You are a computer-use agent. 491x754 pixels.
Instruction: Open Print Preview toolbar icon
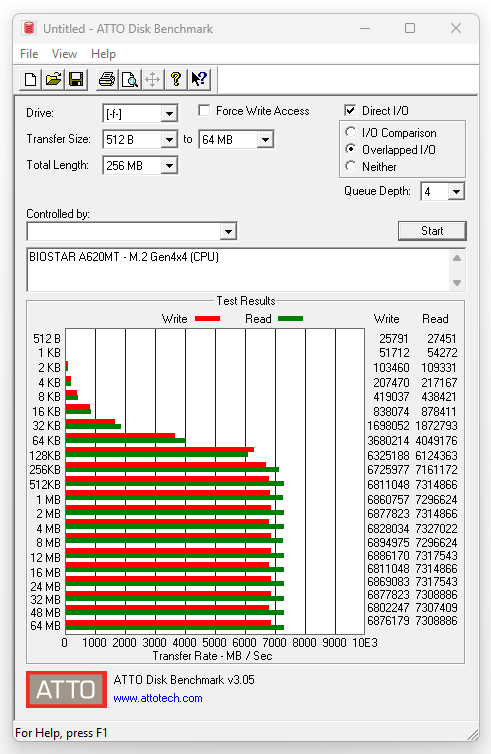click(x=129, y=79)
